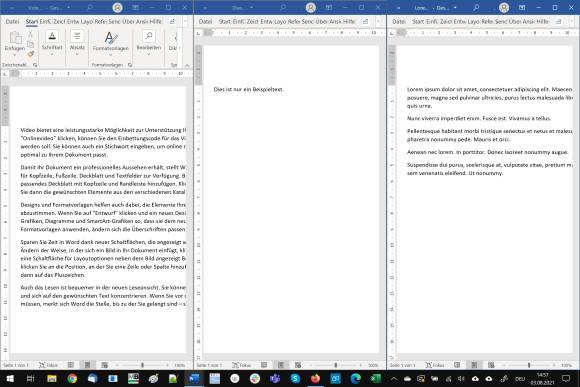Click the share icon in right window ribbon
This screenshot has height=387, width=580.
[559, 21]
